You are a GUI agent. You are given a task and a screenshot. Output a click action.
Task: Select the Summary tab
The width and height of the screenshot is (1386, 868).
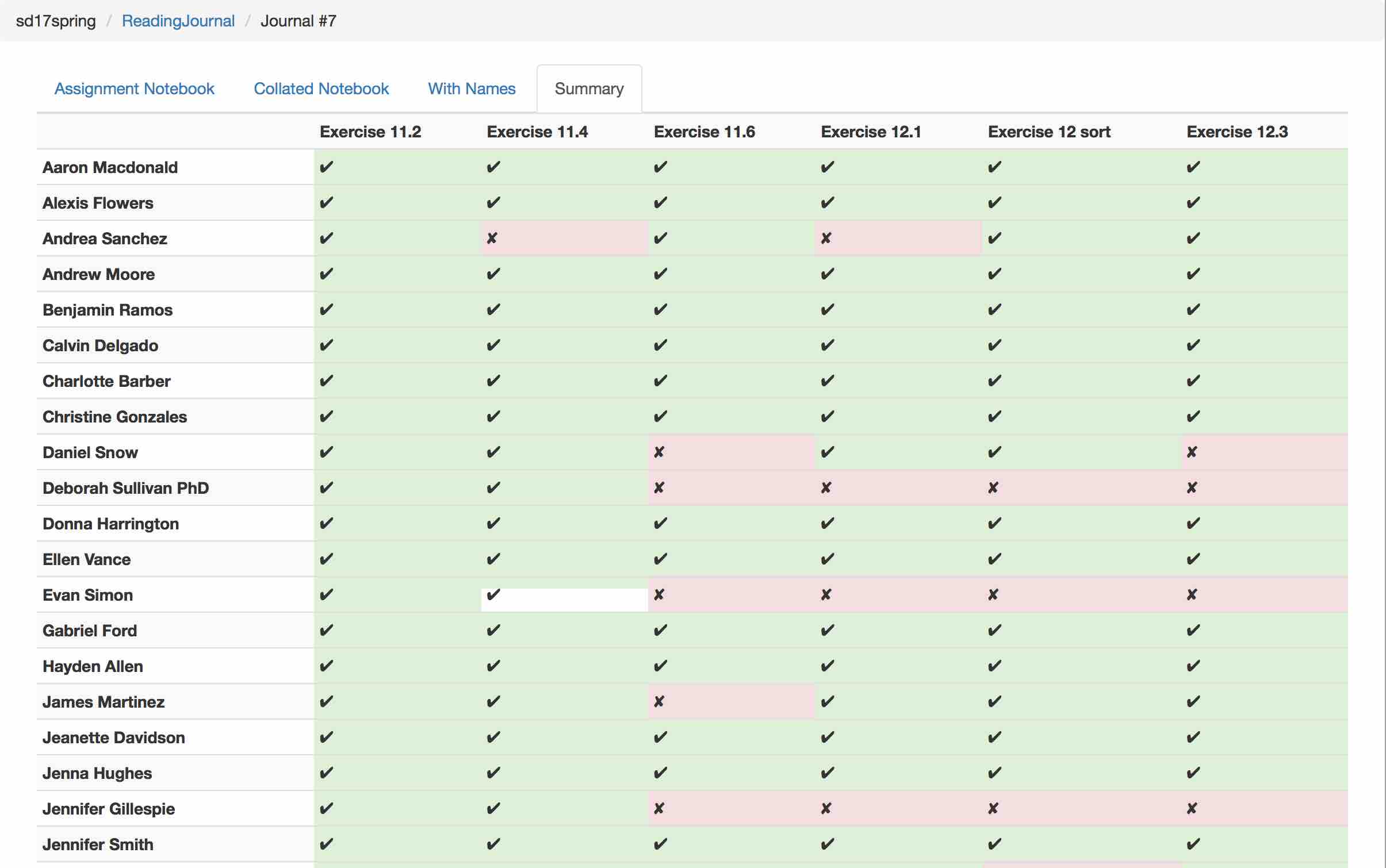coord(589,89)
